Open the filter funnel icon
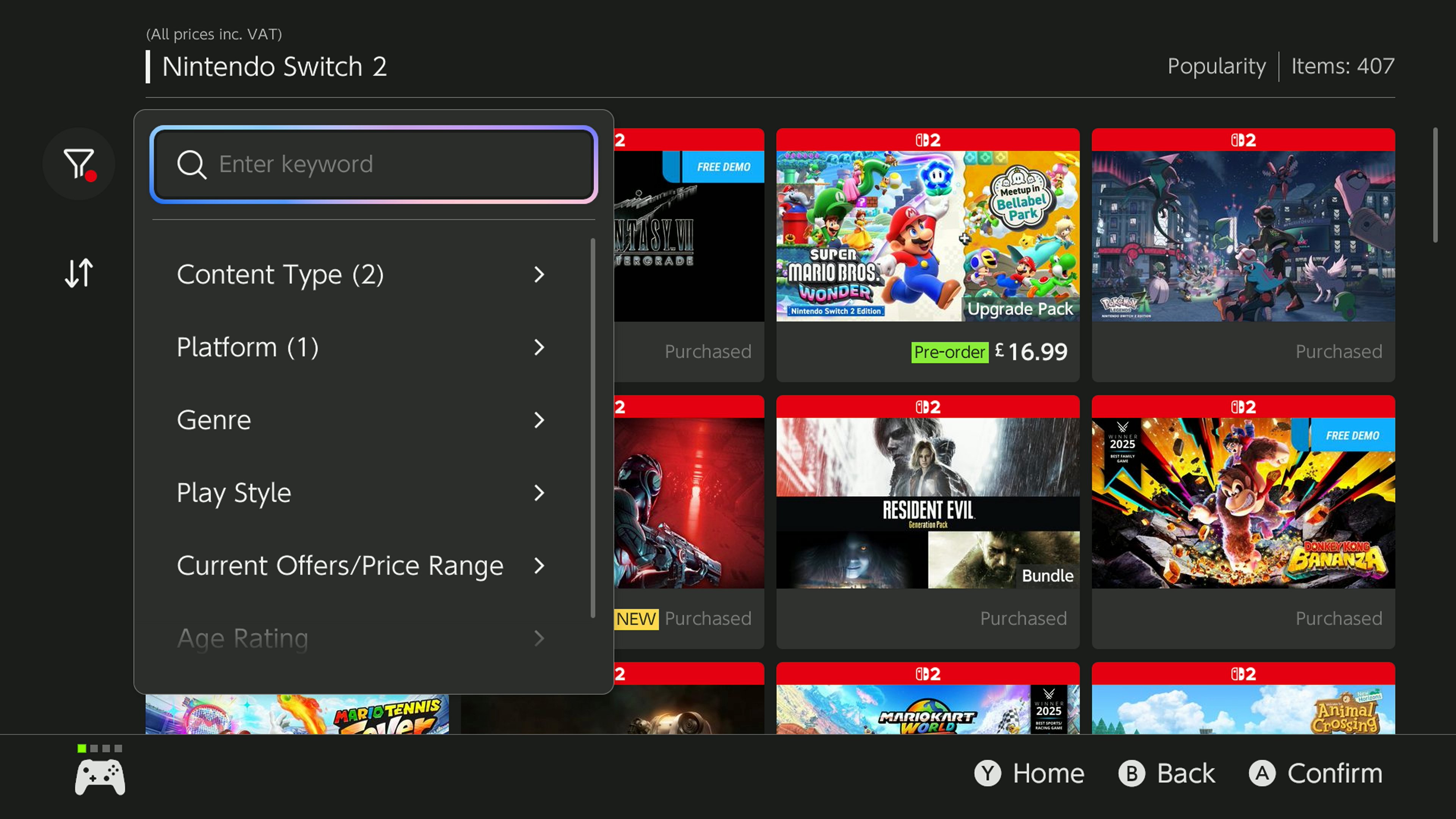Viewport: 1456px width, 819px height. pos(78,164)
